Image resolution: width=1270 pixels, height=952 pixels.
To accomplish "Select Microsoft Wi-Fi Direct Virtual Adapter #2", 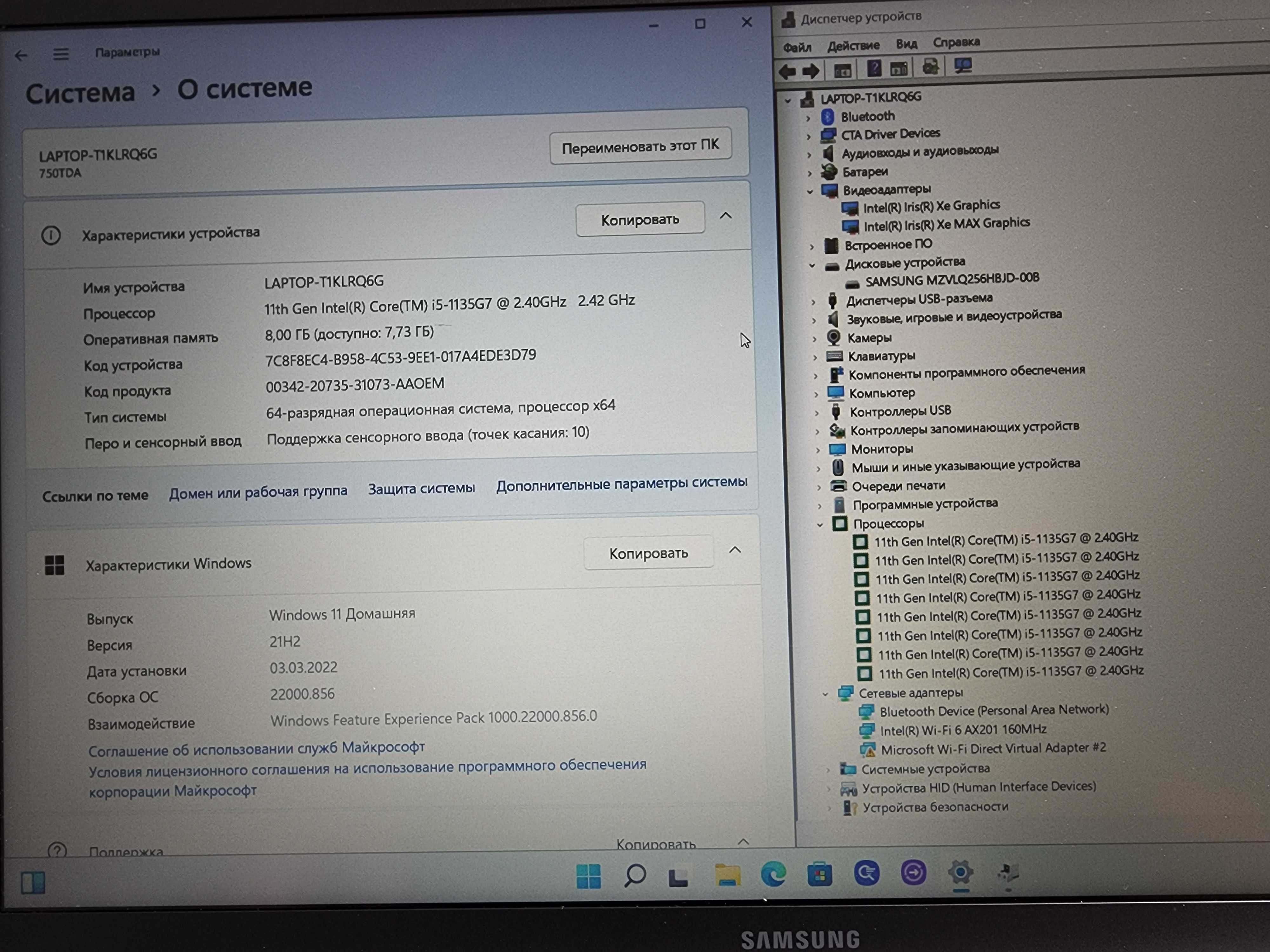I will tap(993, 748).
